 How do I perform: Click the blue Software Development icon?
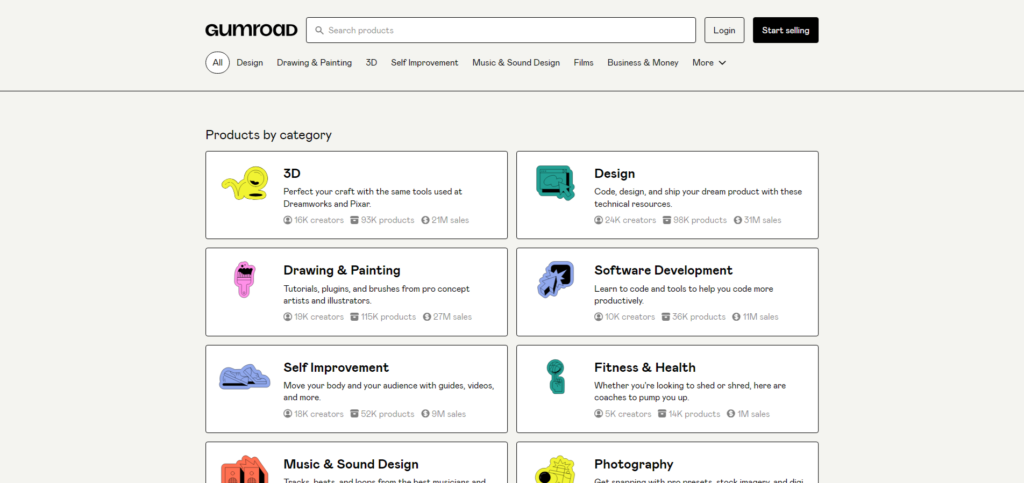tap(555, 280)
